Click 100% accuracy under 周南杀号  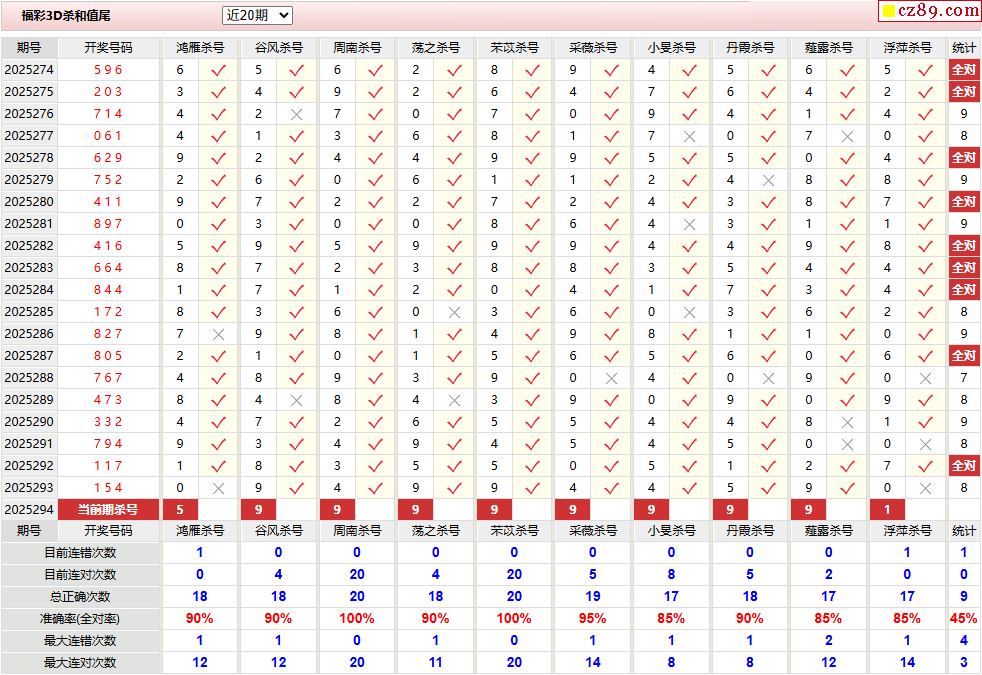[x=357, y=619]
